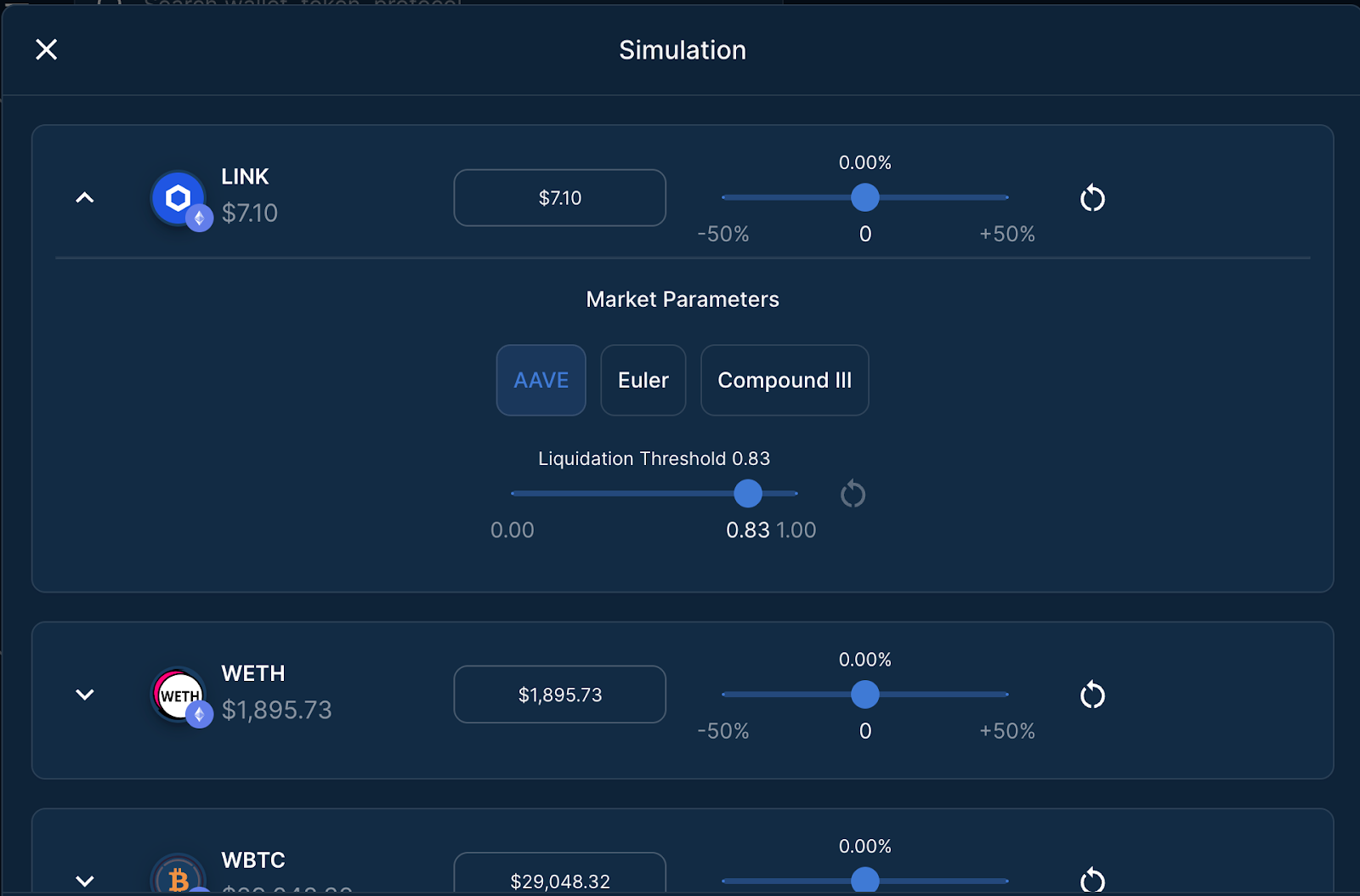
Task: Click the Market Parameters heading
Action: 683,299
